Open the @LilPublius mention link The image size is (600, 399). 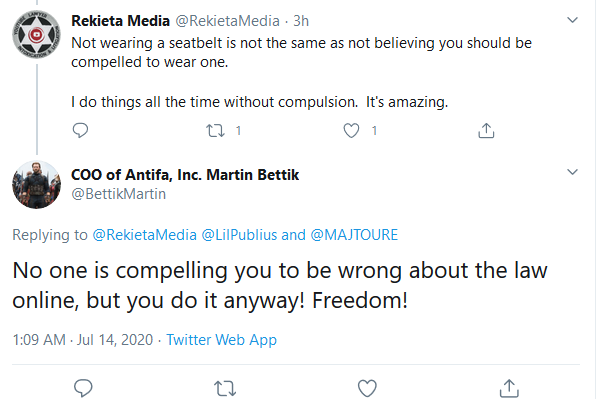pyautogui.click(x=239, y=235)
